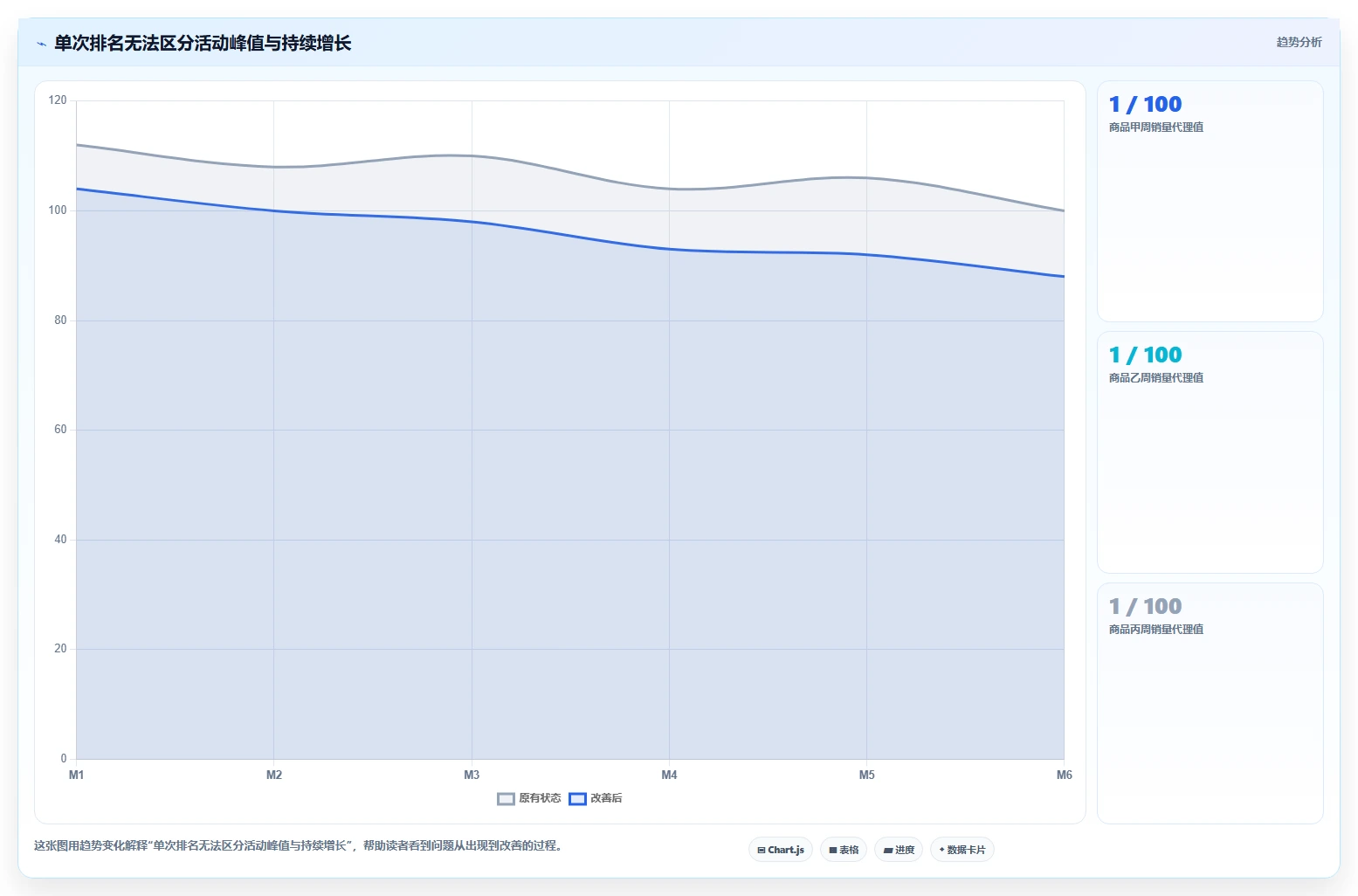Open the 商品甲周销量代理值 card

(1210, 202)
